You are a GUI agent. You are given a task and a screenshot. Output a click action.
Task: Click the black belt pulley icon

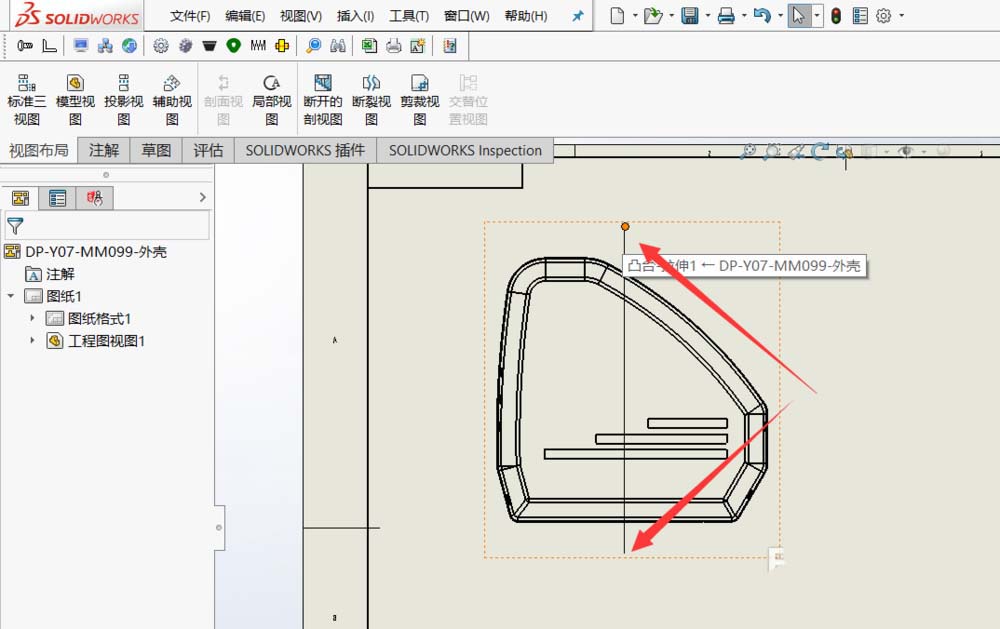pos(209,45)
